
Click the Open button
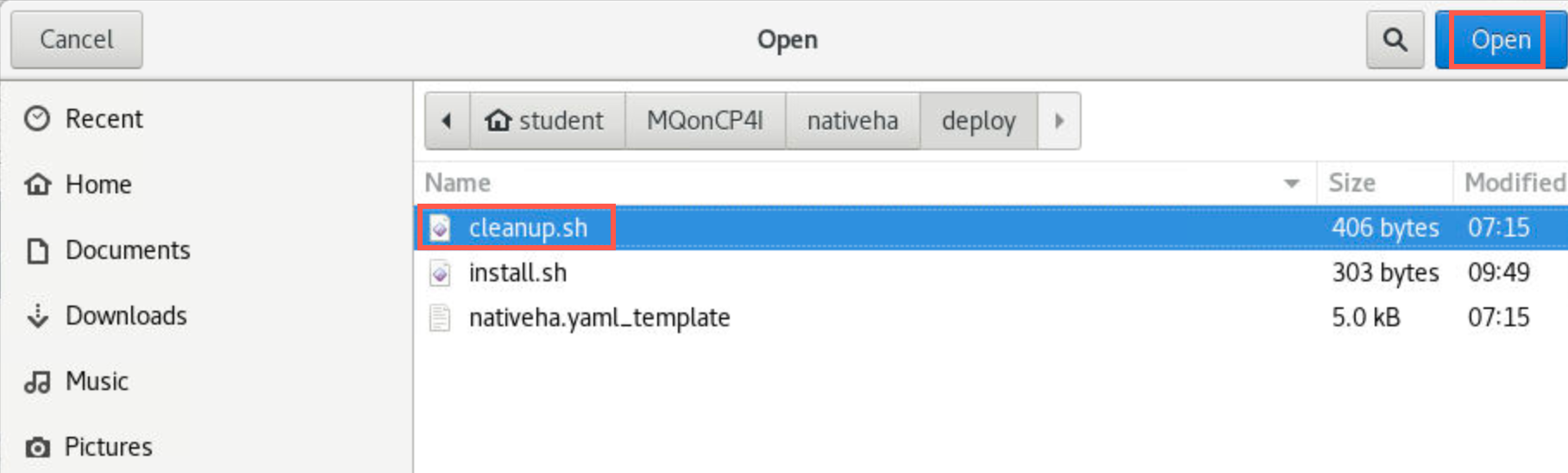1501,40
